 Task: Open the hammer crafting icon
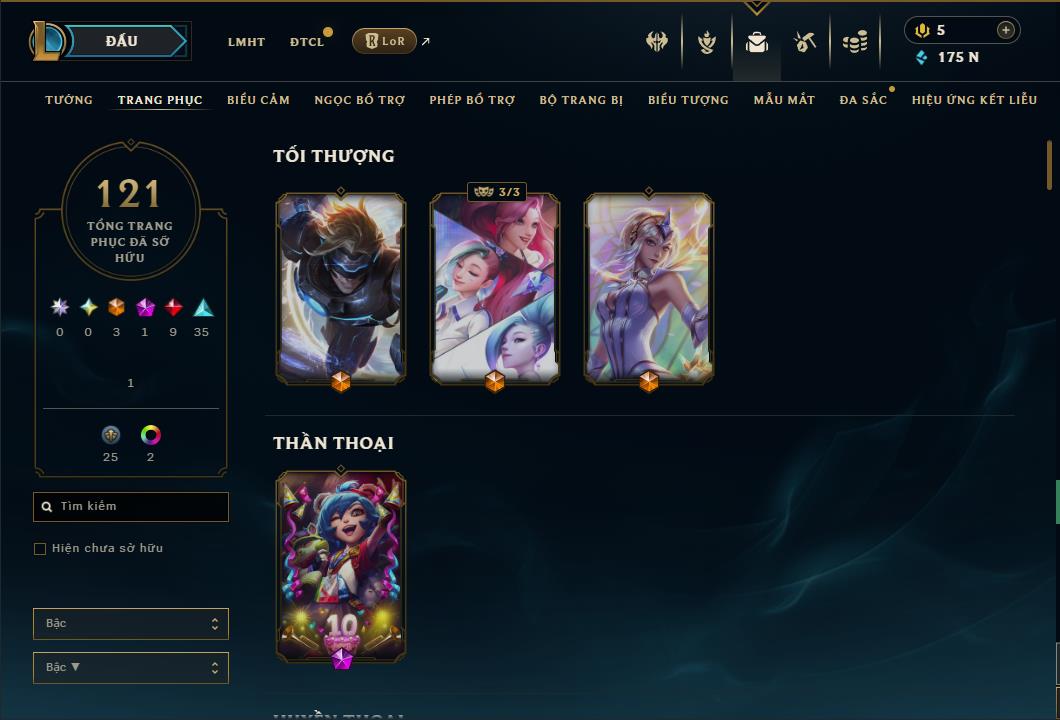click(804, 43)
